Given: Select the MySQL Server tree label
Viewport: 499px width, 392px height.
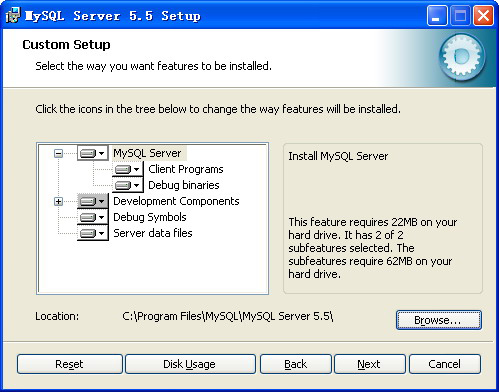Looking at the screenshot, I should coord(147,153).
